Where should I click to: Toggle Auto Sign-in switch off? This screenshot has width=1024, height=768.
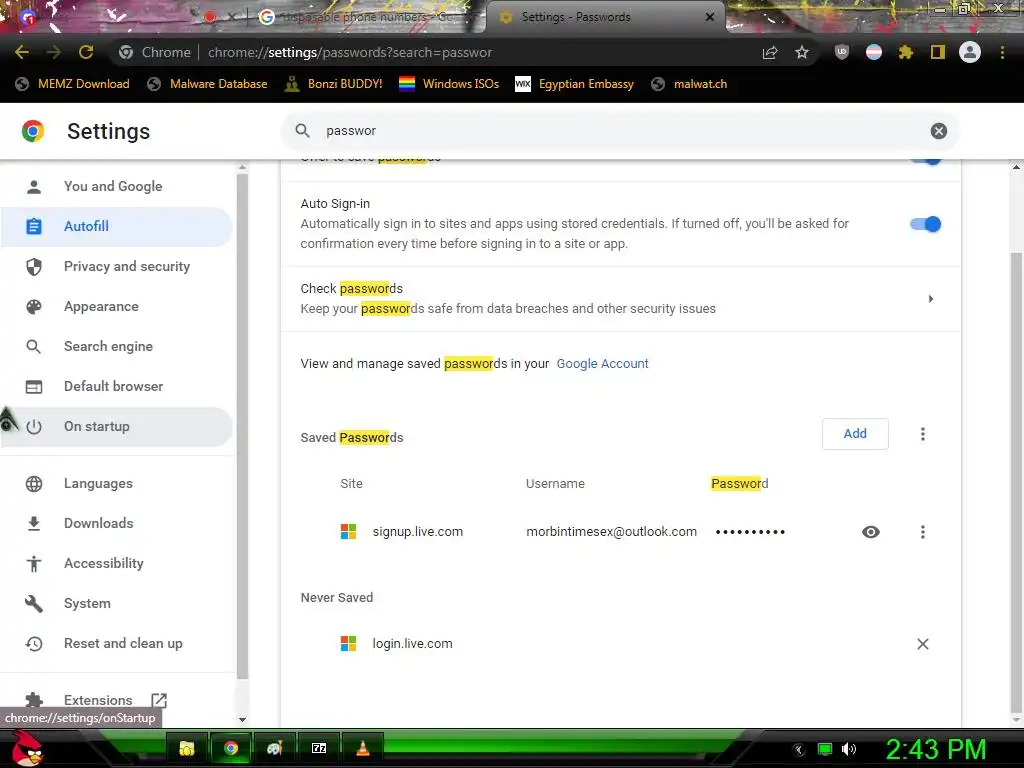[x=925, y=224]
